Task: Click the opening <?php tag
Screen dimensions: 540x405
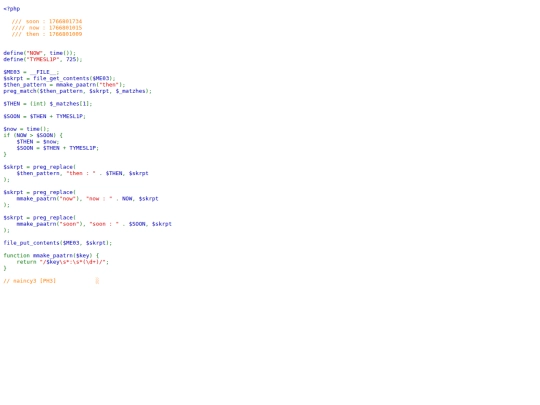Action: (x=12, y=9)
